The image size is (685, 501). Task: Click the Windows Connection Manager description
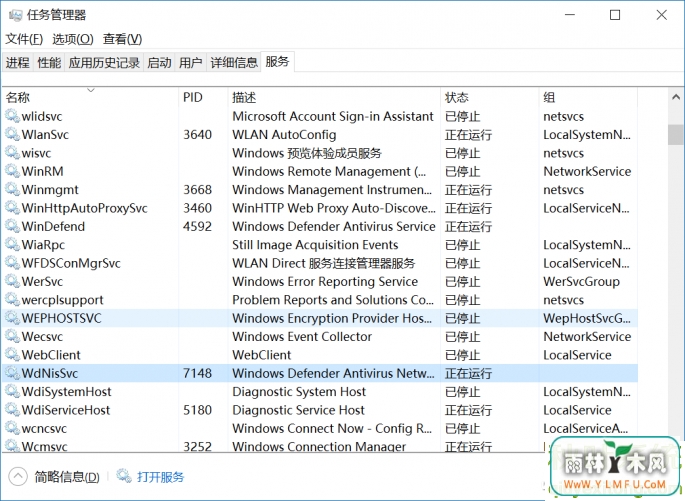click(319, 446)
